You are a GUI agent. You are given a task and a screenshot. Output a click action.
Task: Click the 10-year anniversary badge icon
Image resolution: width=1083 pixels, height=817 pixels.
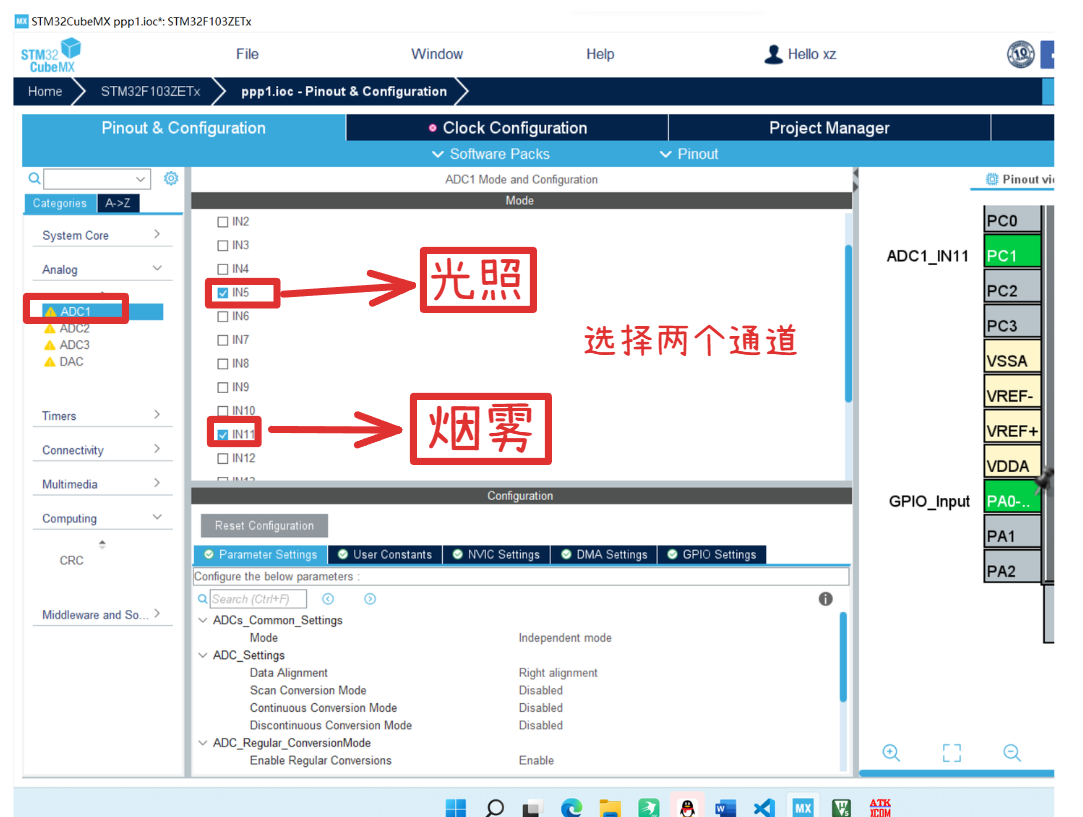point(1020,54)
